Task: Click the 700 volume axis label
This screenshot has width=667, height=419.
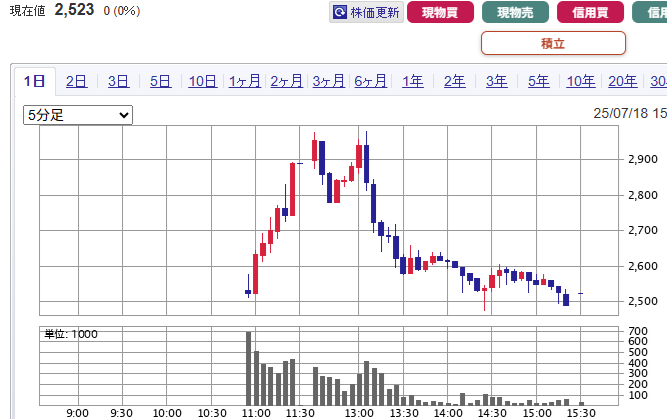Action: tap(638, 331)
